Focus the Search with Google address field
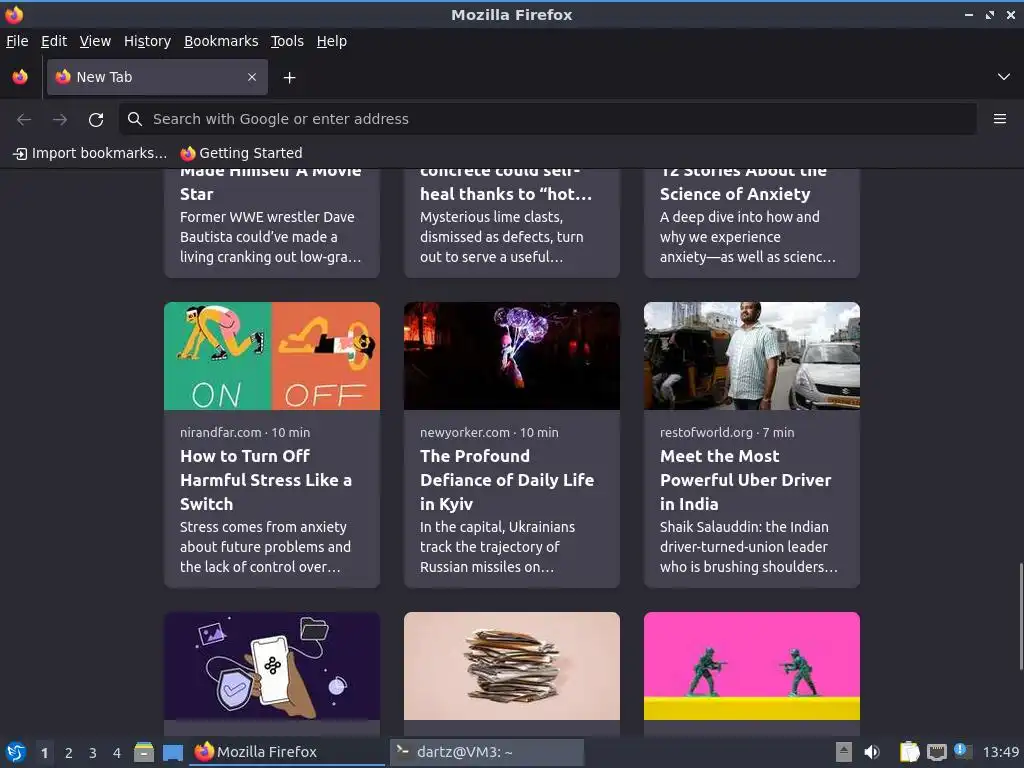 (x=547, y=119)
